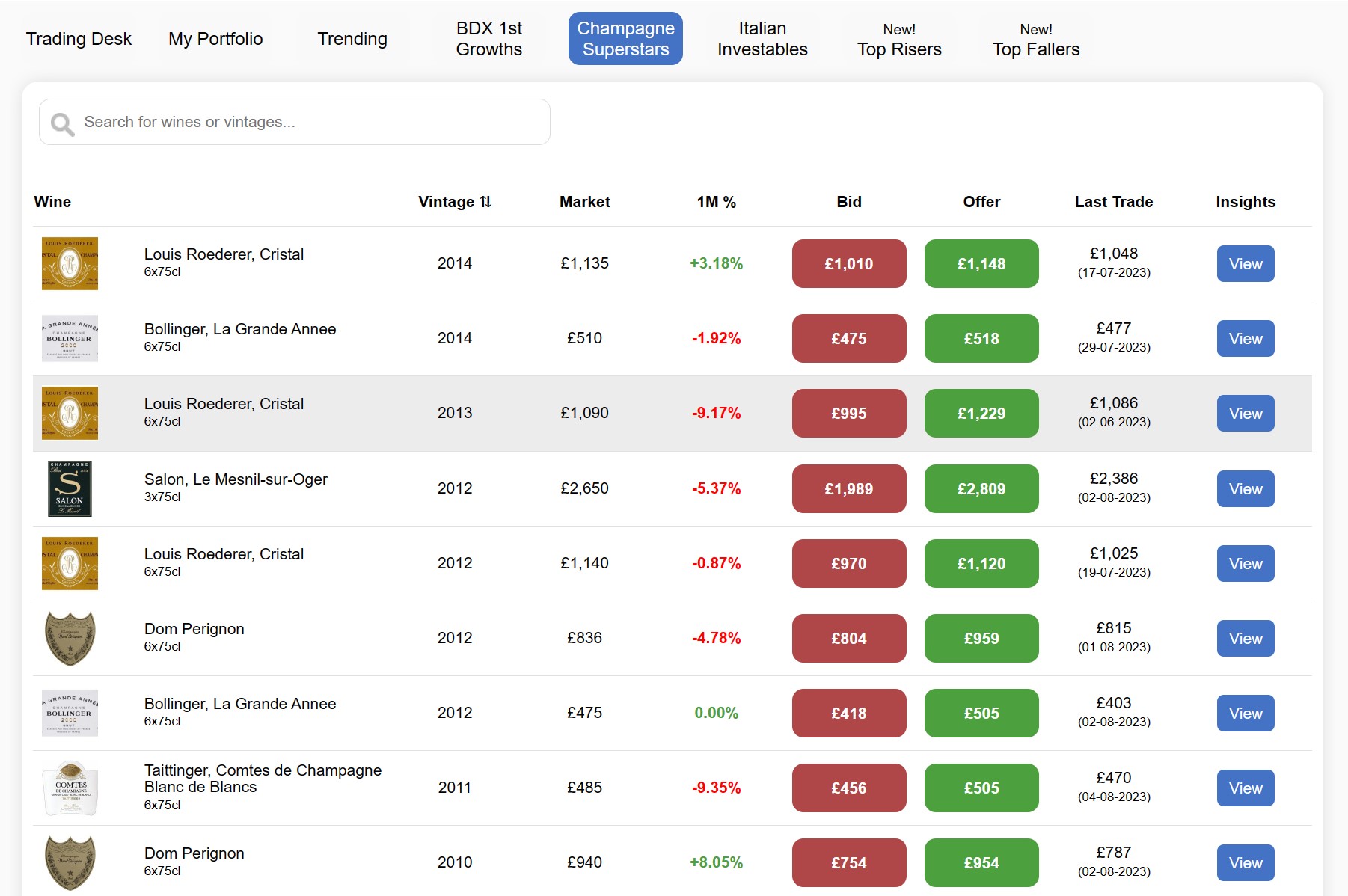Open the Italian Investables tab

click(x=762, y=39)
